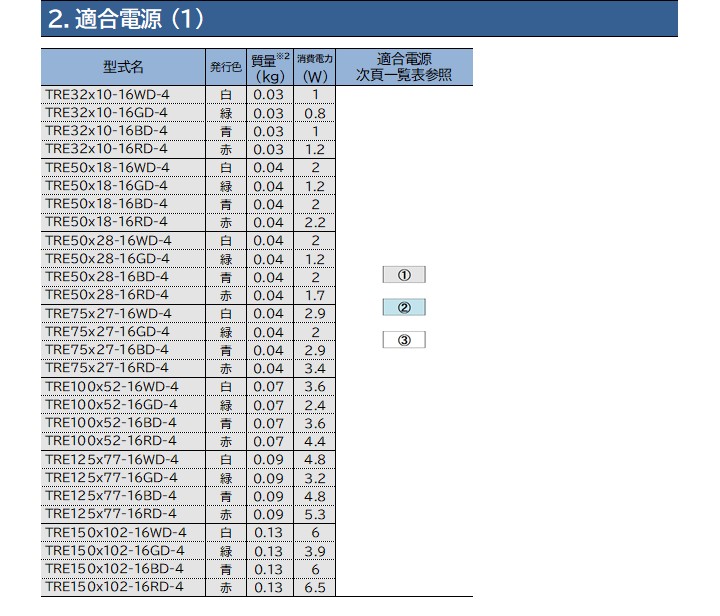Screen dimensions: 720x616
Task: Click the 発行色 column header
Action: click(x=226, y=67)
